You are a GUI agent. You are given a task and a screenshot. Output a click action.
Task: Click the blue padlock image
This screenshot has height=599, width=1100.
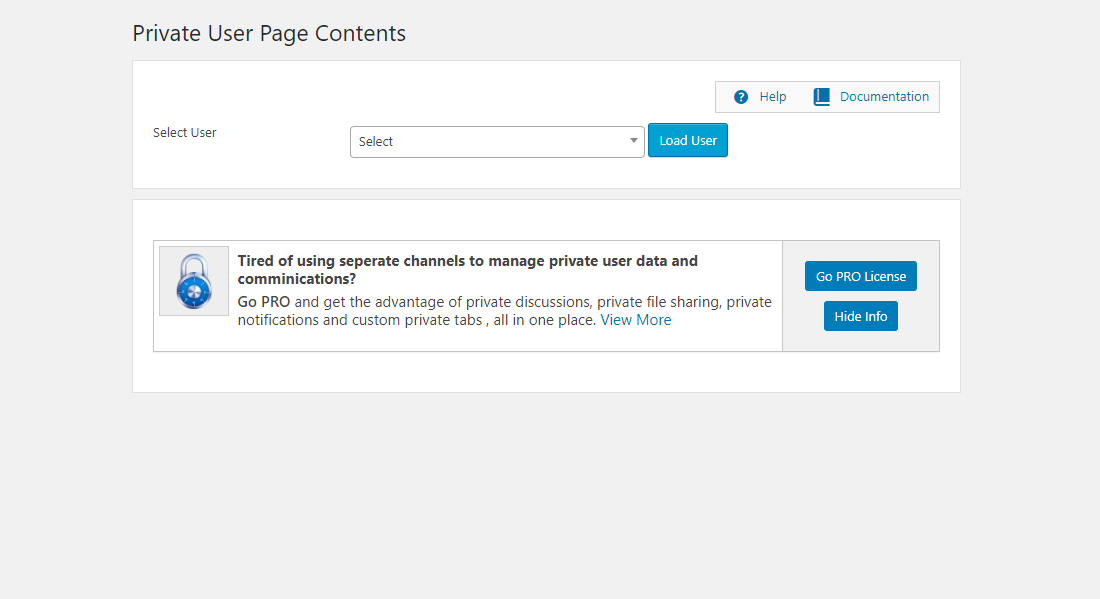tap(194, 281)
